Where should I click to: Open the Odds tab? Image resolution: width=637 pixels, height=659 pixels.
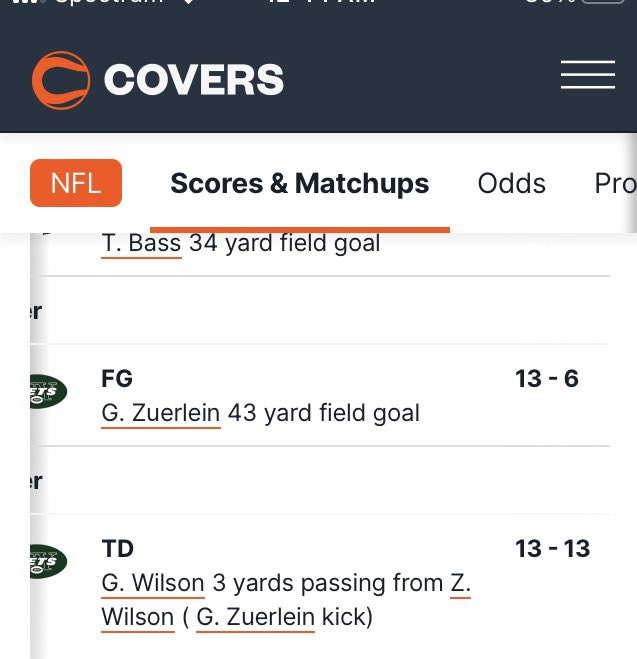(x=511, y=184)
